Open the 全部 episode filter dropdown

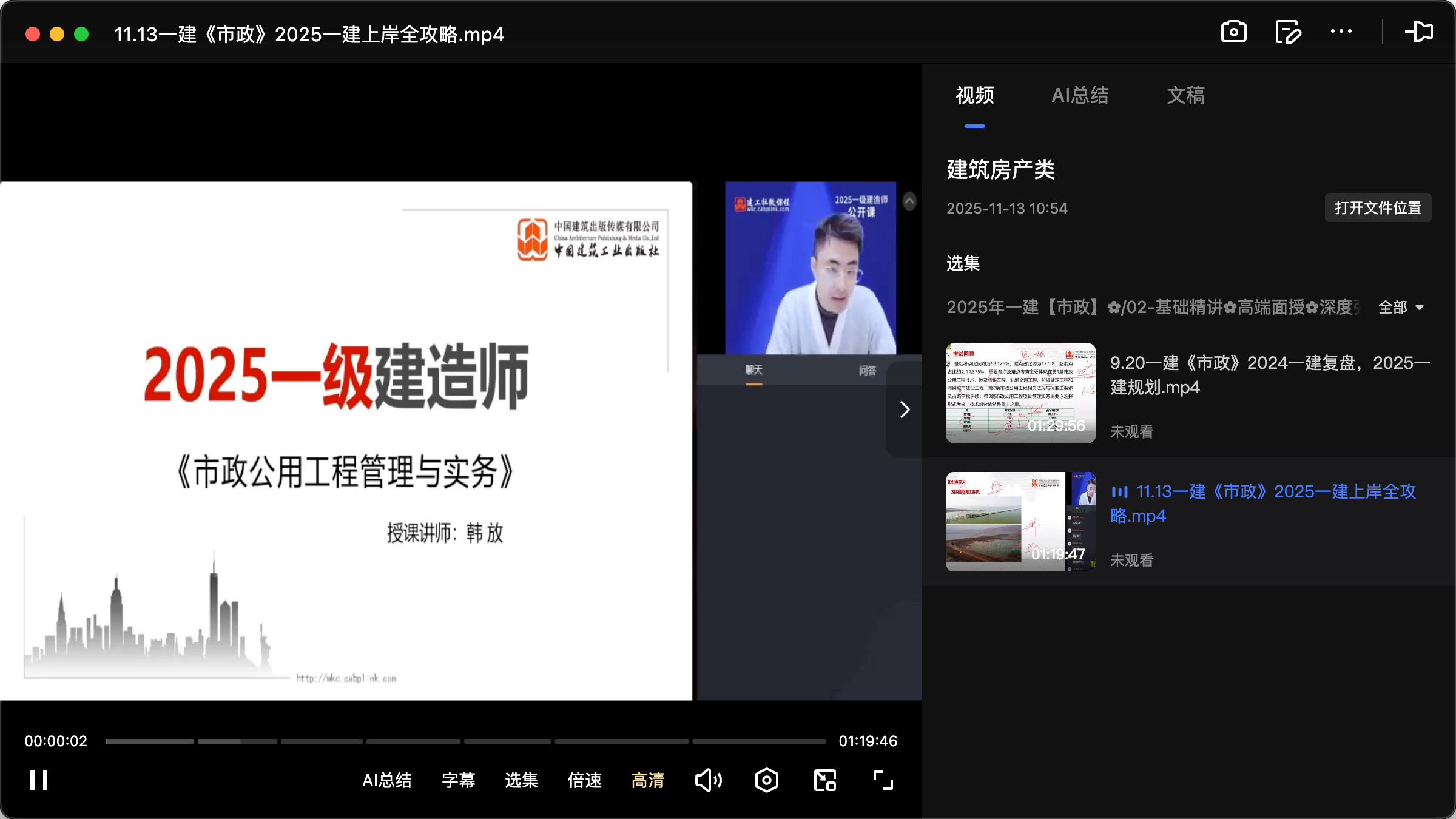tap(1400, 308)
